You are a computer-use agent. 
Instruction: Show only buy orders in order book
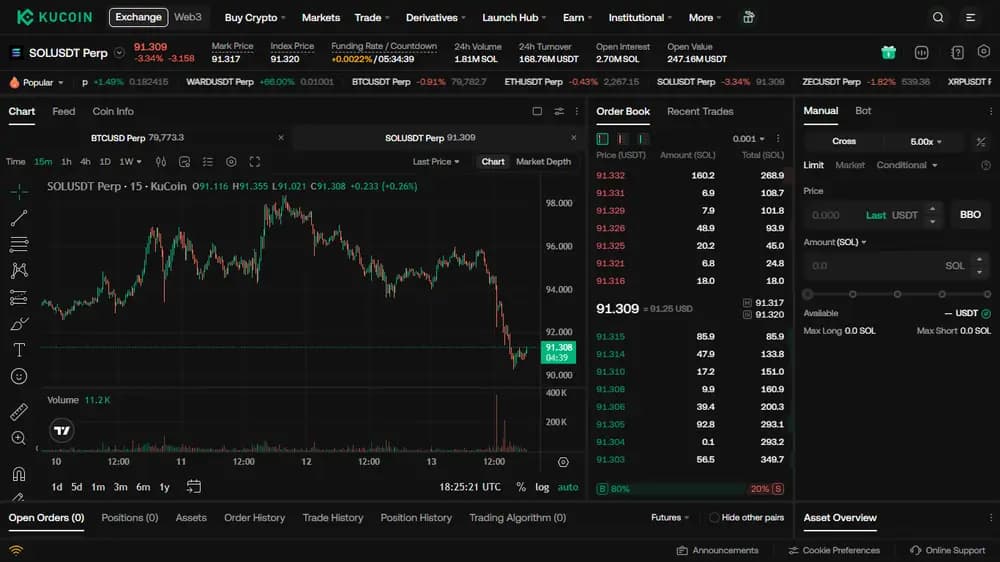coord(641,138)
